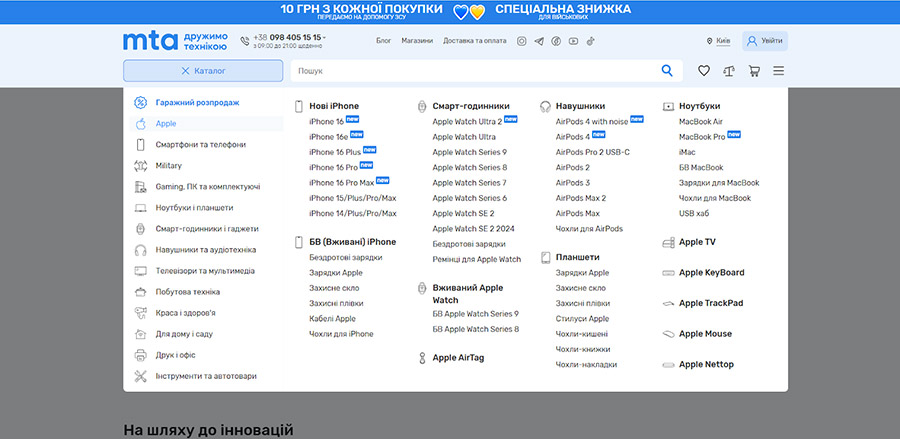Image resolution: width=900 pixels, height=439 pixels.
Task: Click the phone handset icon by number
Action: pos(245,41)
